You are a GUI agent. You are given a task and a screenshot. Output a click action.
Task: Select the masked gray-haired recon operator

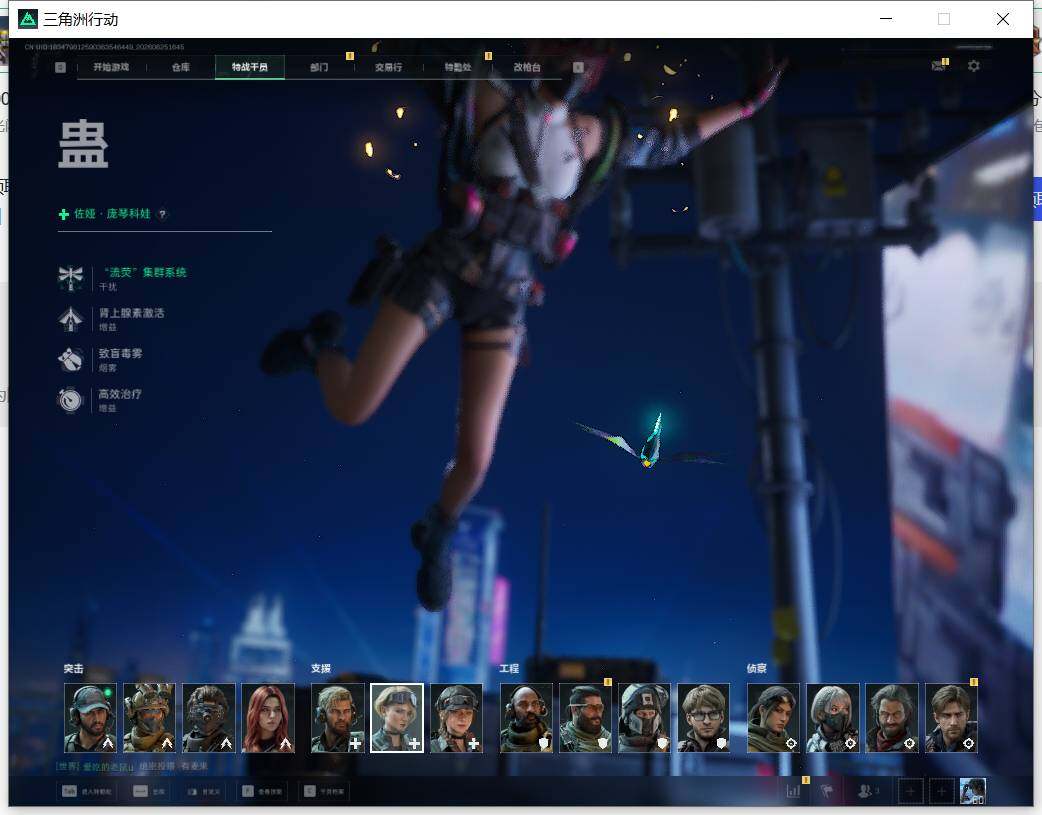point(833,718)
